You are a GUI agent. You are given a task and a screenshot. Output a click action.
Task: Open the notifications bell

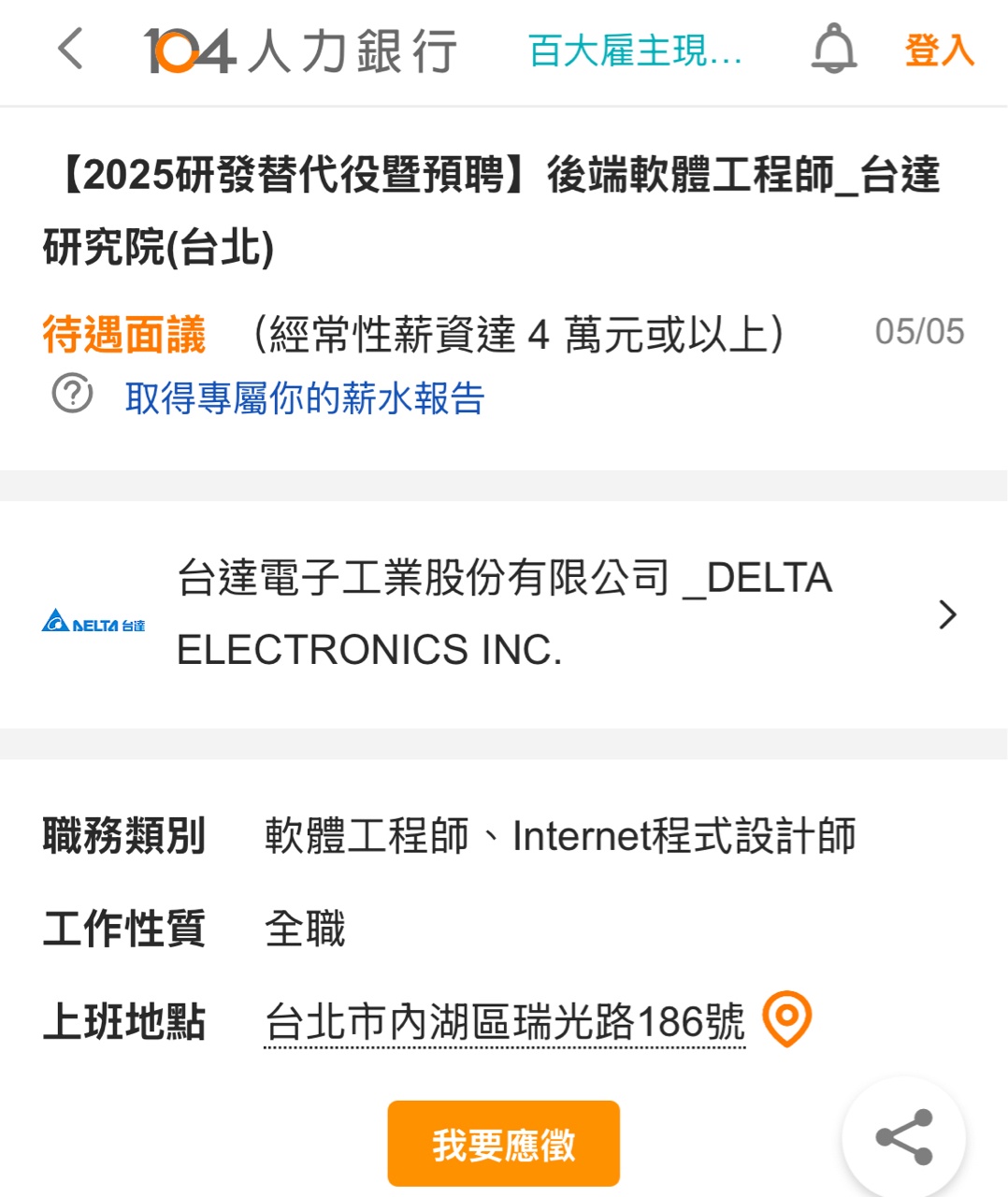(x=833, y=50)
